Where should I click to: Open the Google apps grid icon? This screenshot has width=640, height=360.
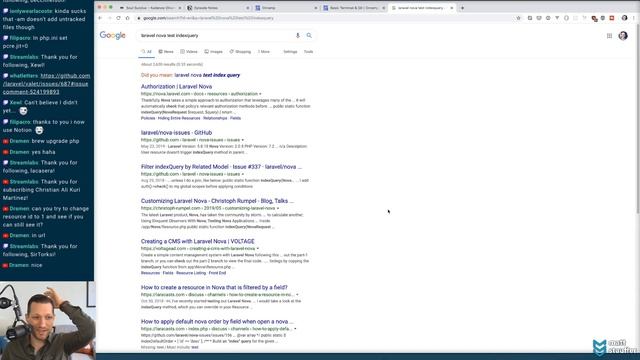click(x=609, y=36)
